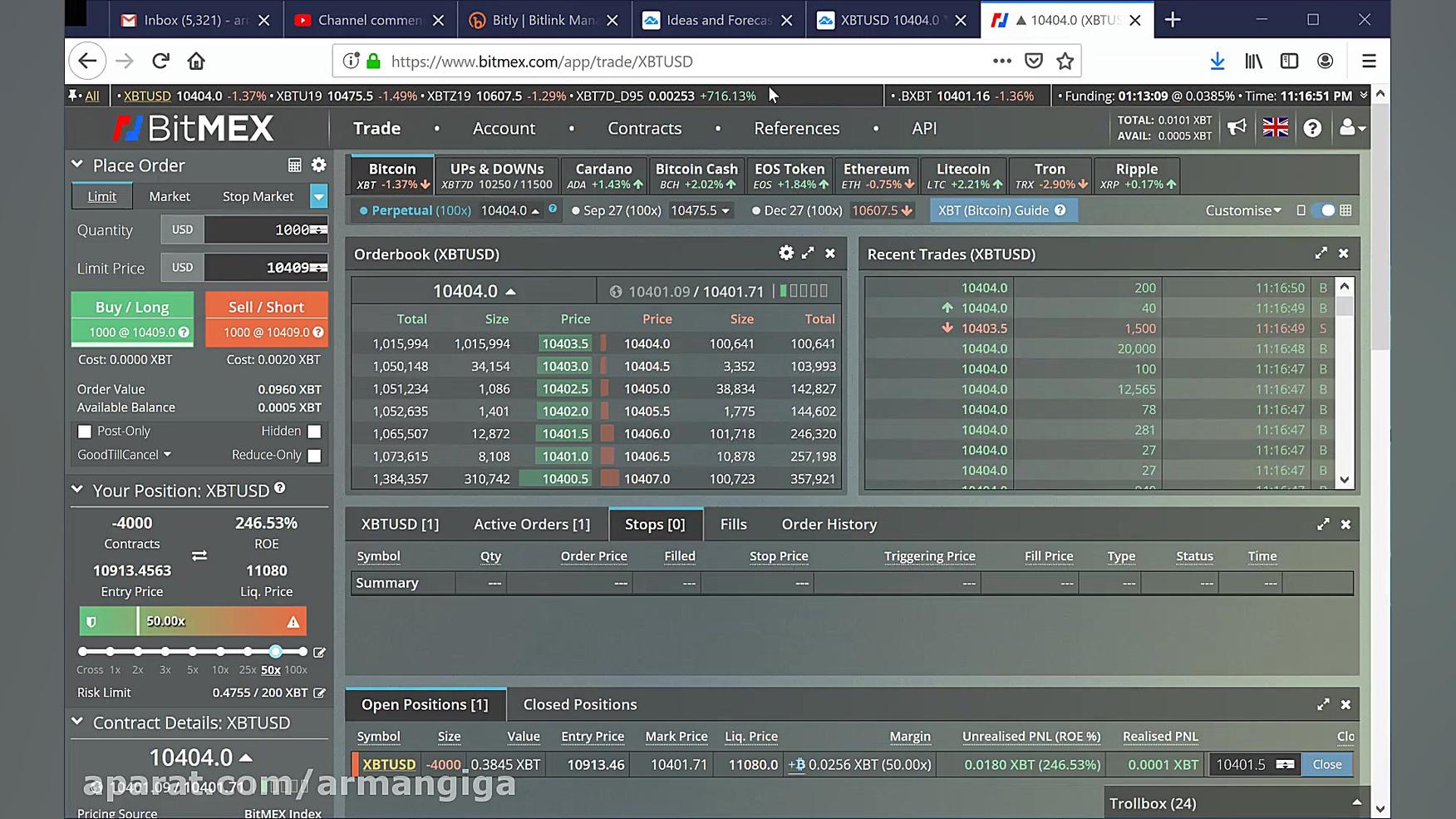Screen dimensions: 1456x819
Task: Expand the ticker bar chevron
Action: [1363, 96]
